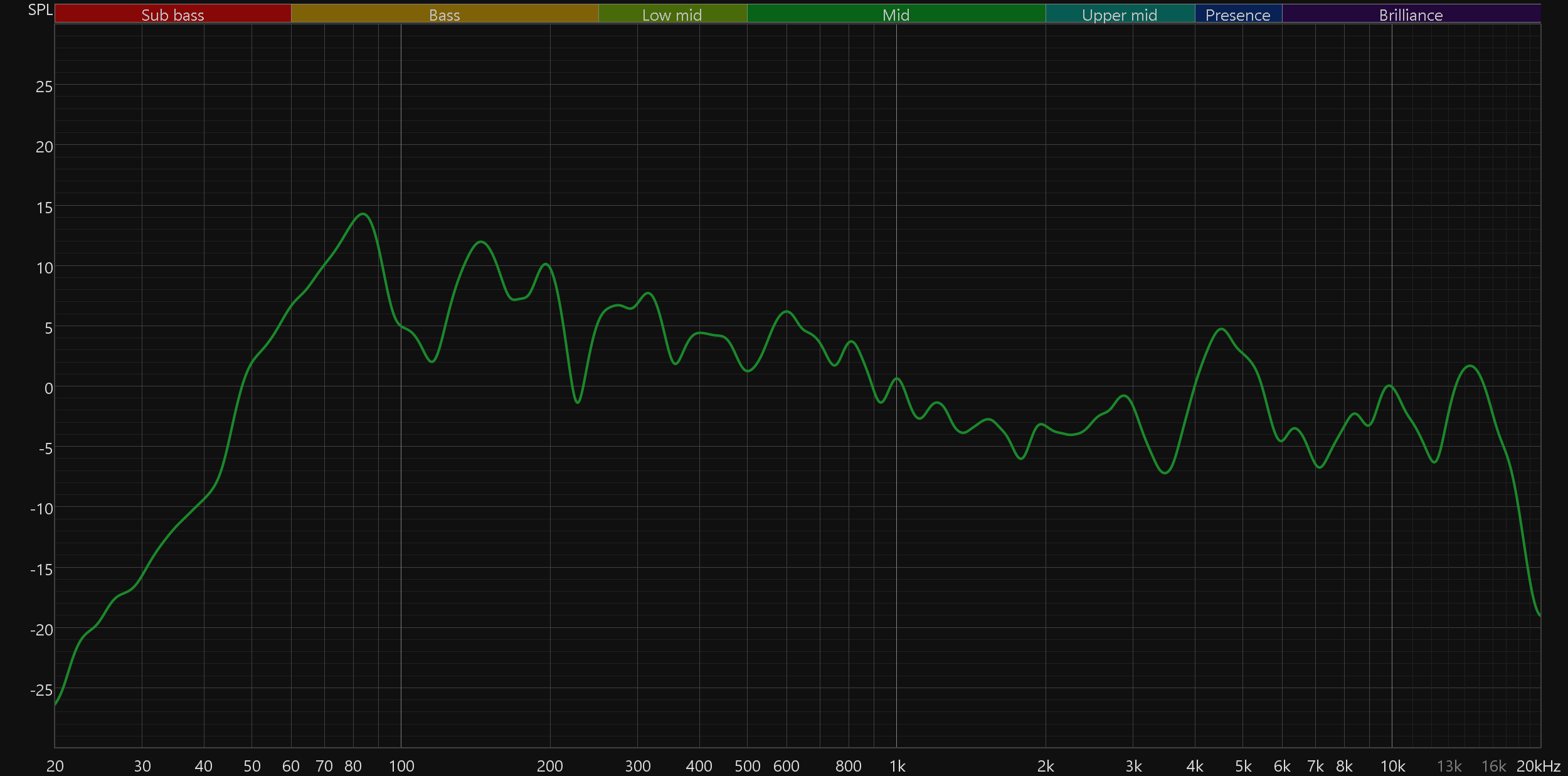The image size is (1568, 776).
Task: Click the 10k frequency axis label
Action: pos(1392,766)
